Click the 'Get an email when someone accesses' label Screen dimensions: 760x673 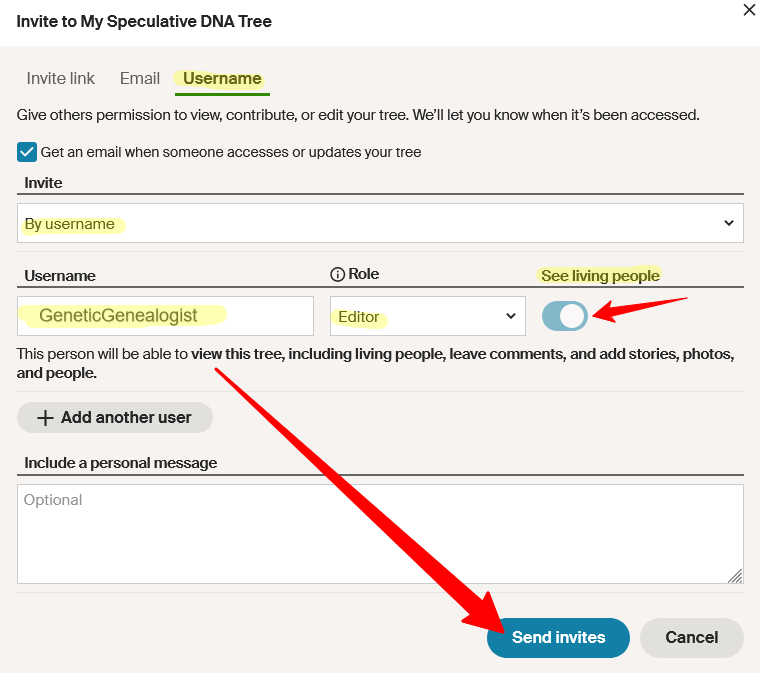[231, 152]
